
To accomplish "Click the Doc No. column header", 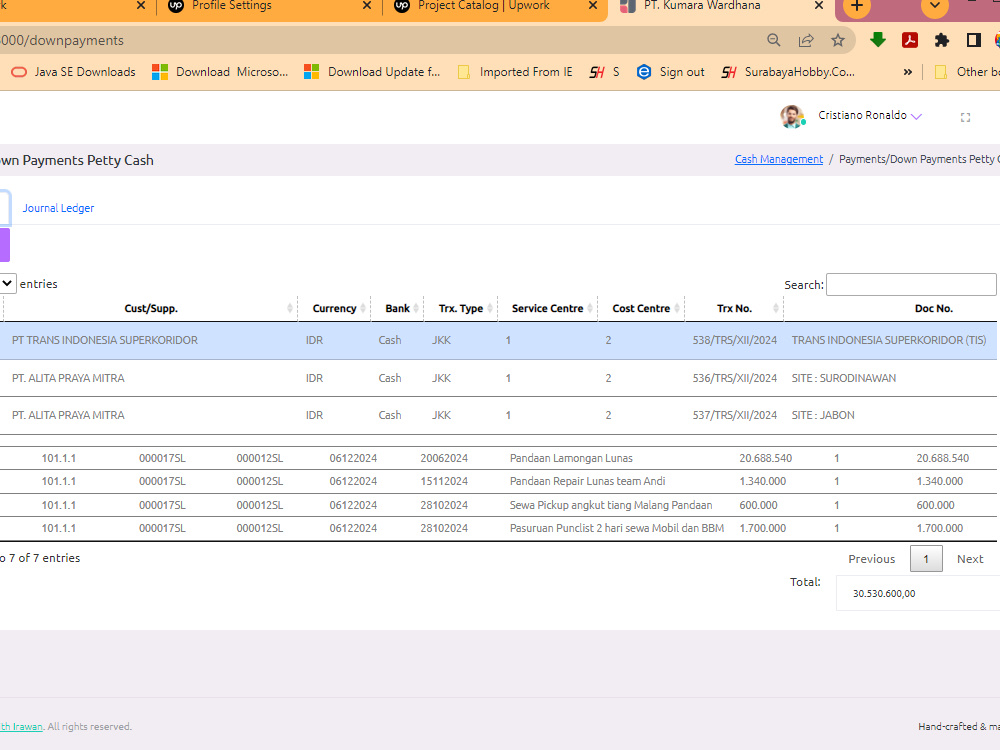I will point(934,308).
